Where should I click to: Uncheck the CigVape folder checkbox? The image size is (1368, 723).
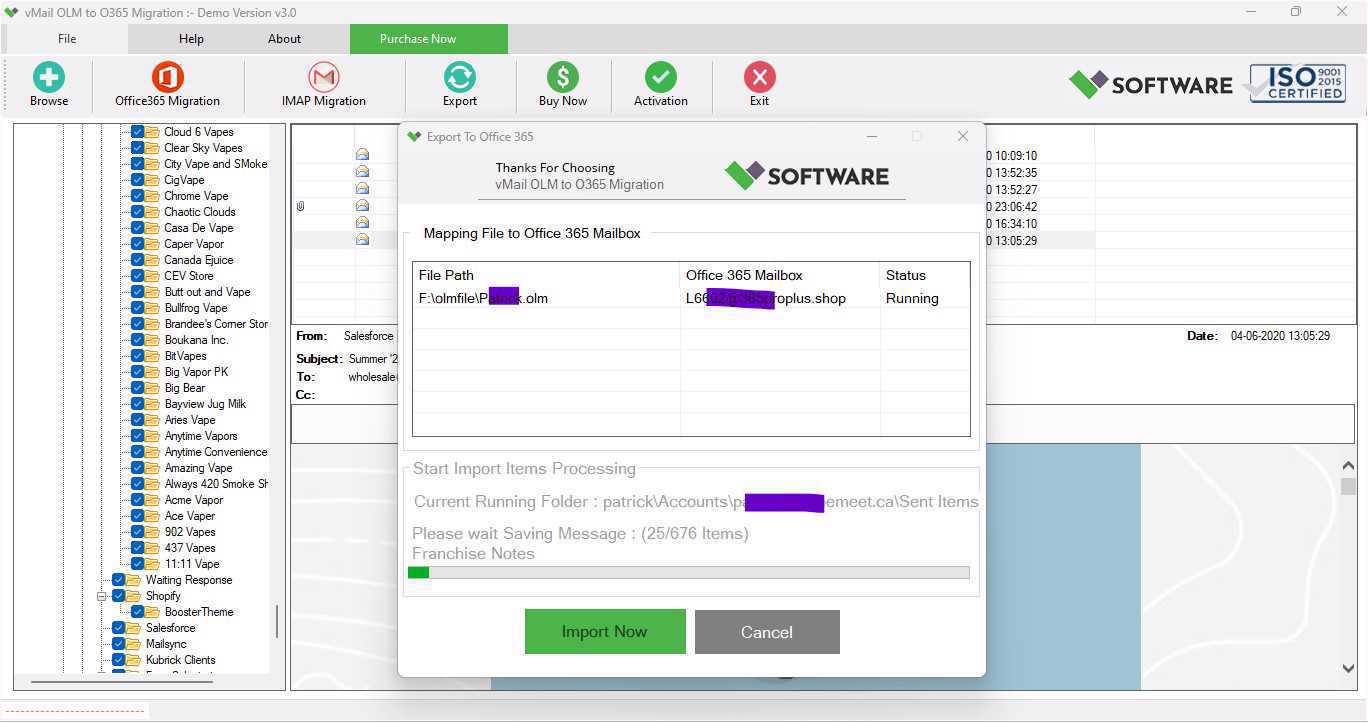click(x=138, y=180)
